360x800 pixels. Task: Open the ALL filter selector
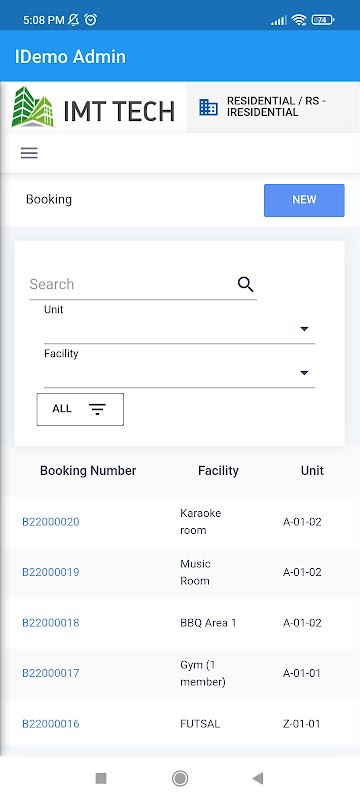tap(80, 409)
